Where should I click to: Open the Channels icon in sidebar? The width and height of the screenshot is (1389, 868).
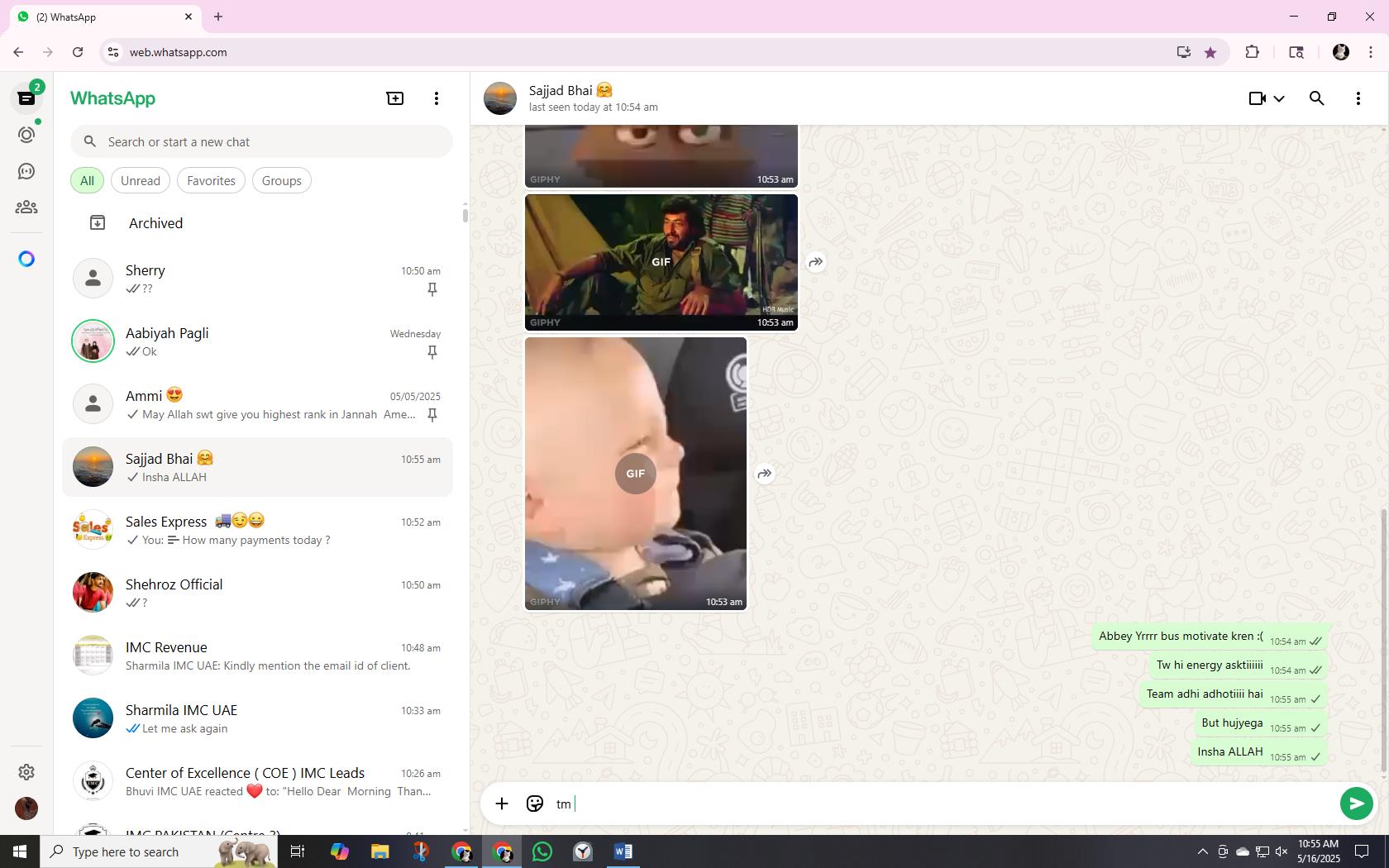coord(26,171)
